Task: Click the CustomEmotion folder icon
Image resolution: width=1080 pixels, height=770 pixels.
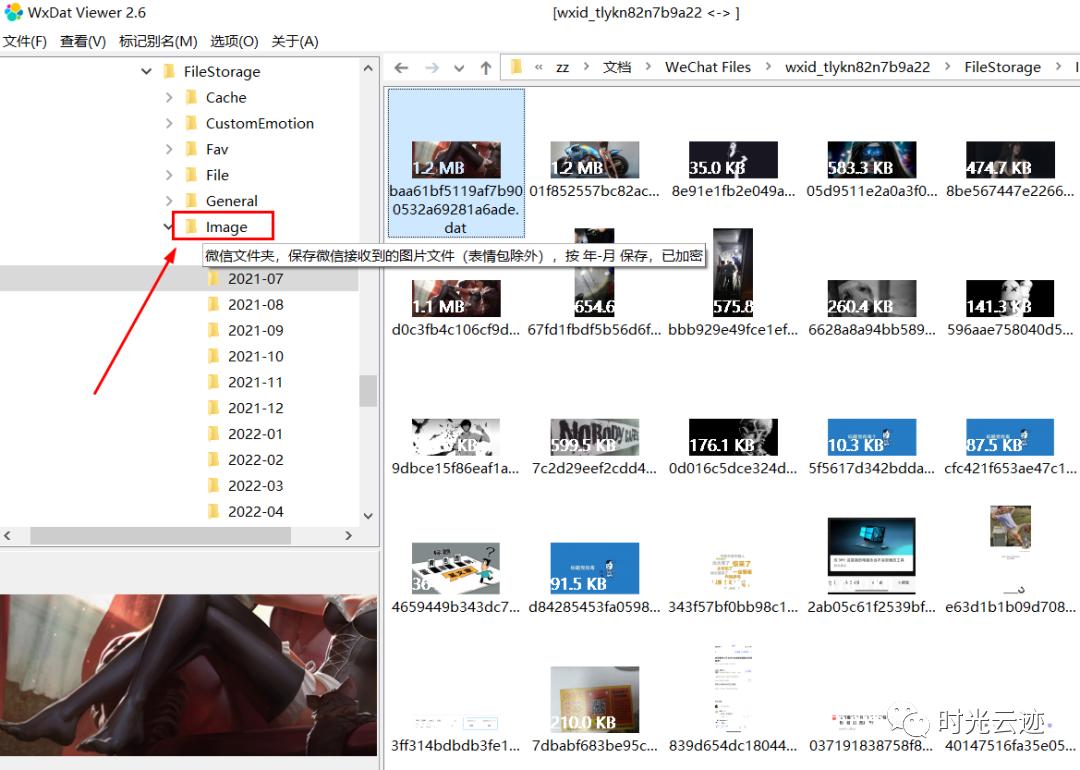Action: pos(191,123)
